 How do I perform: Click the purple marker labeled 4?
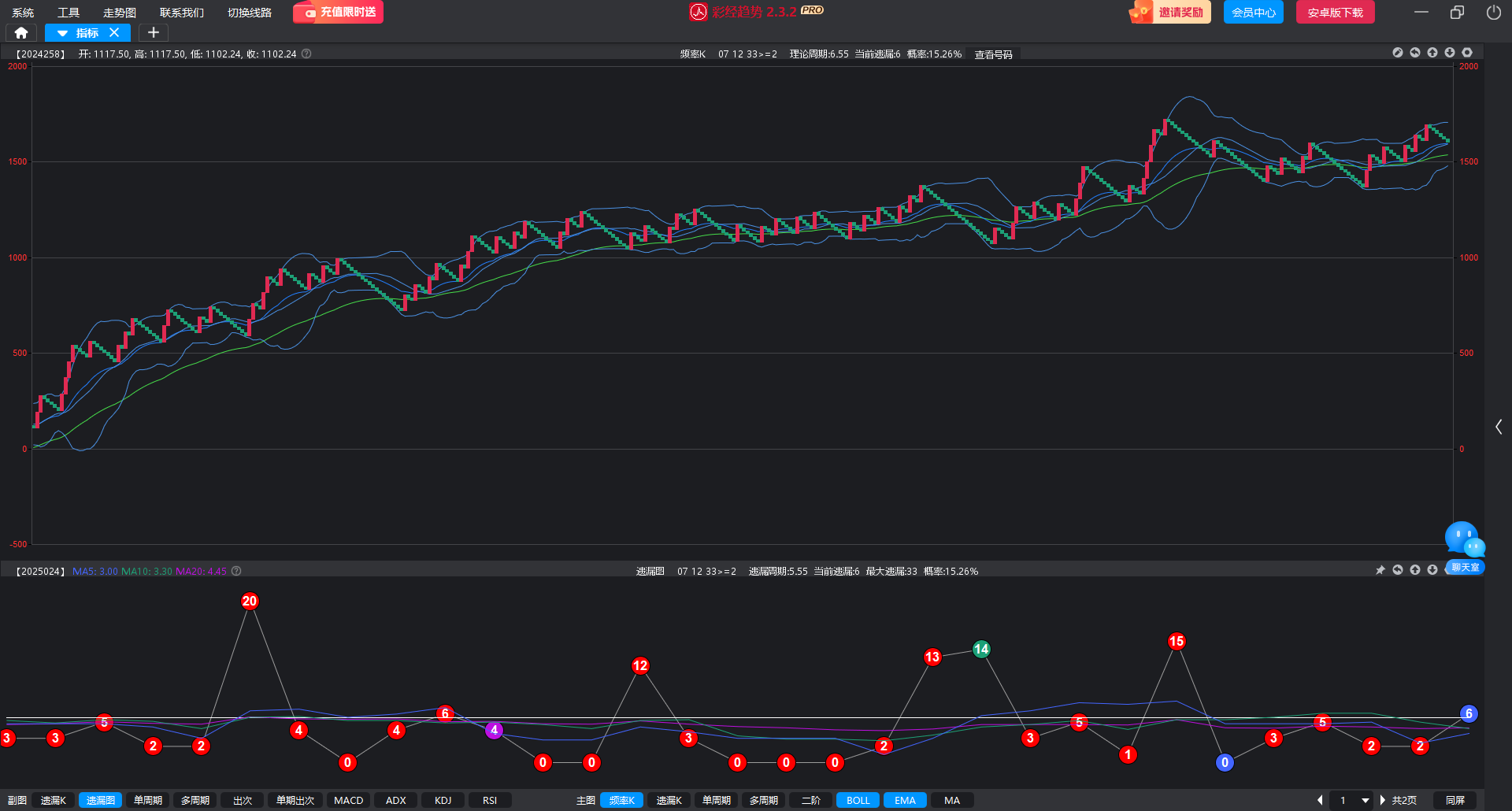494,730
